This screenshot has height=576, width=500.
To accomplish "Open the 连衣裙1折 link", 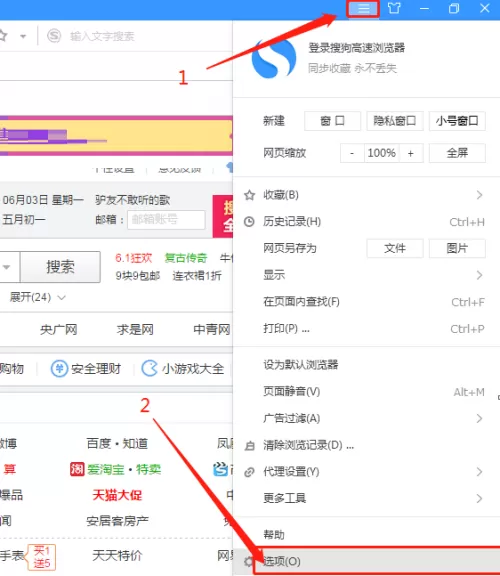I will pos(197,276).
